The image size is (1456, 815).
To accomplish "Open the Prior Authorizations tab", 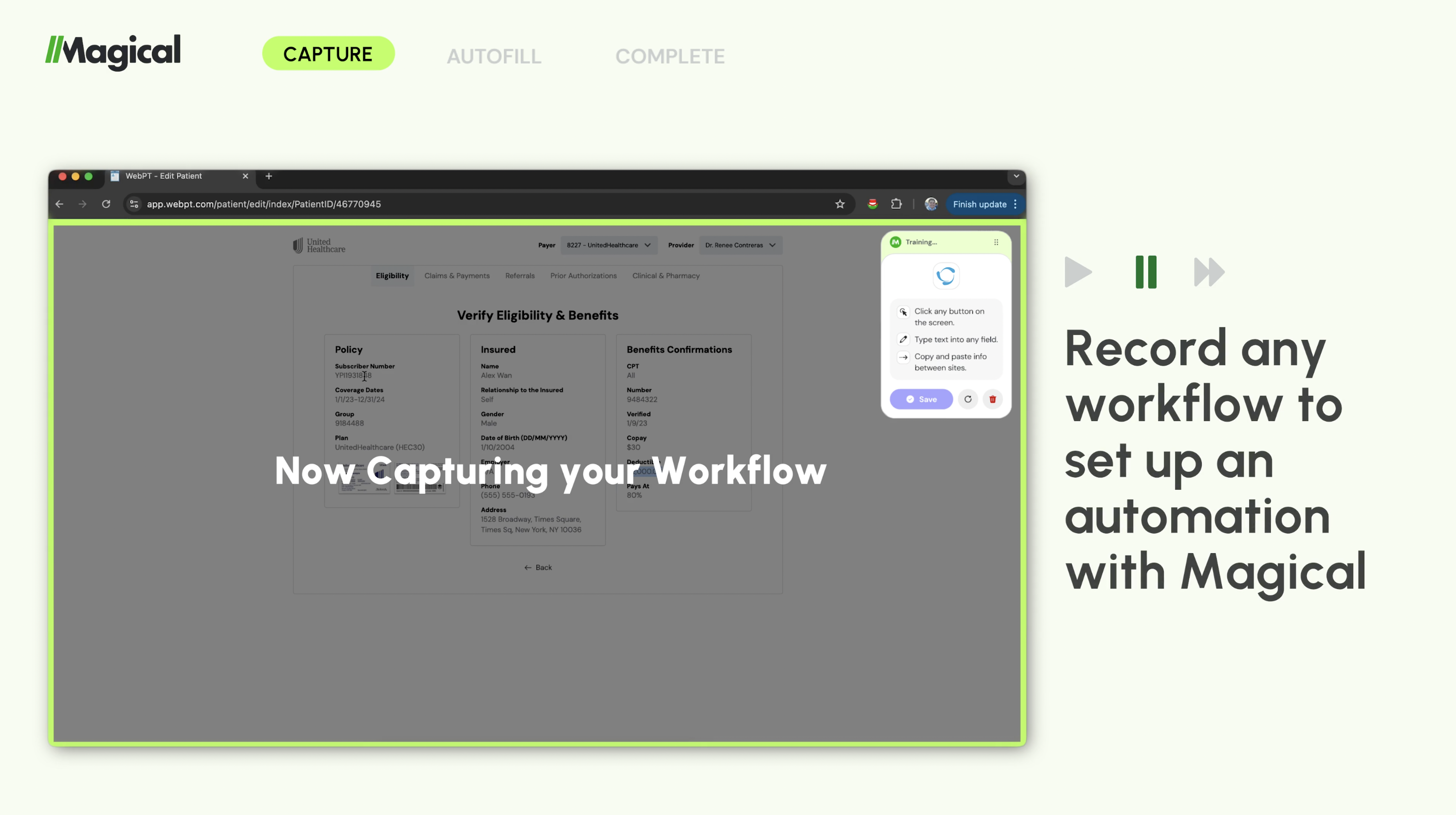I will coord(583,276).
